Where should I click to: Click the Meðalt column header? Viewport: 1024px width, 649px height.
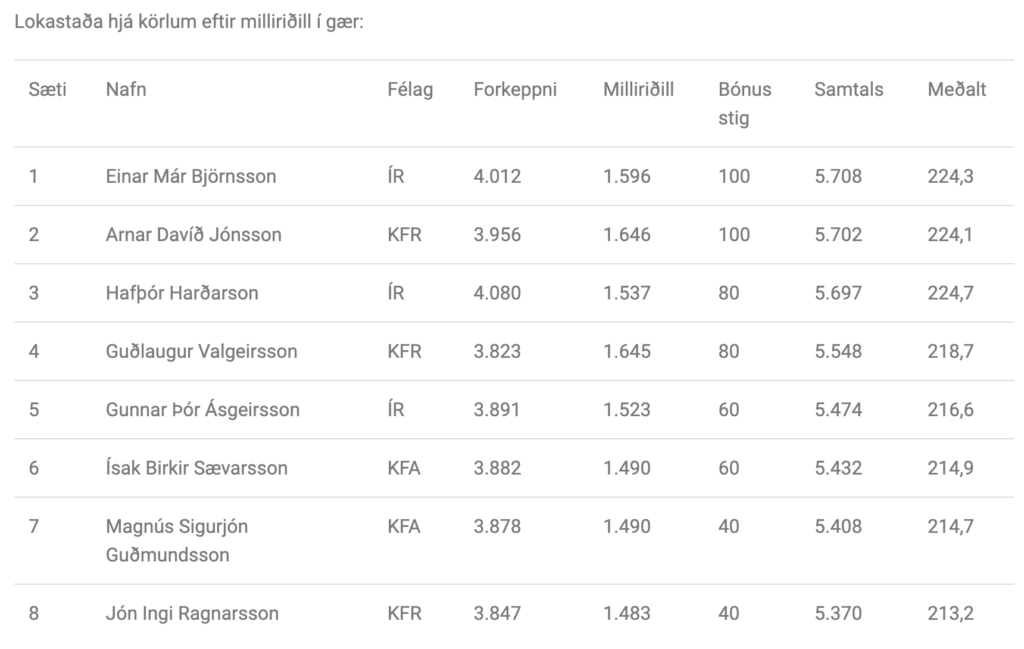pos(957,89)
